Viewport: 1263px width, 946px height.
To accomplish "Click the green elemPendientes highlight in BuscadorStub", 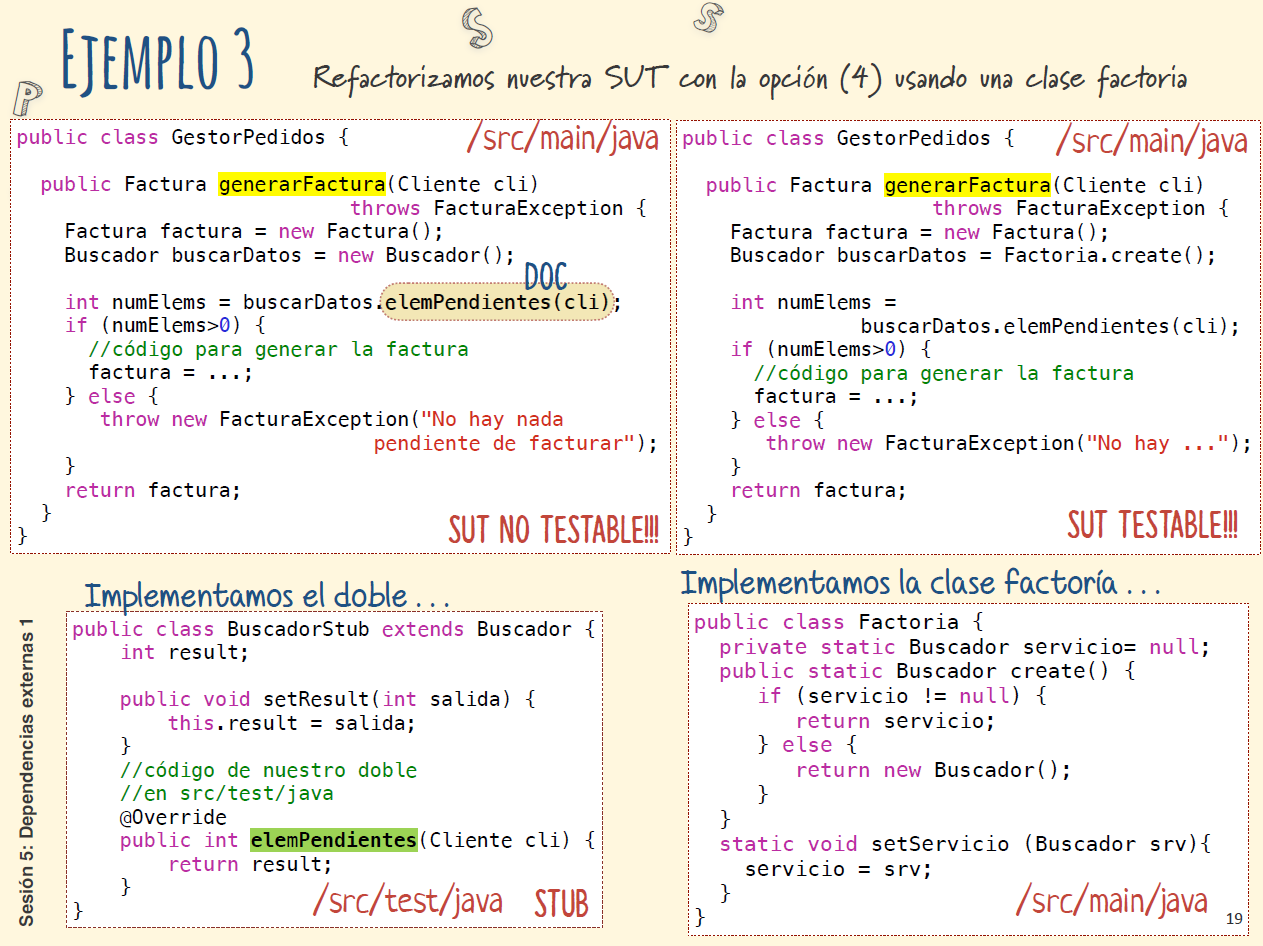I will point(333,840).
